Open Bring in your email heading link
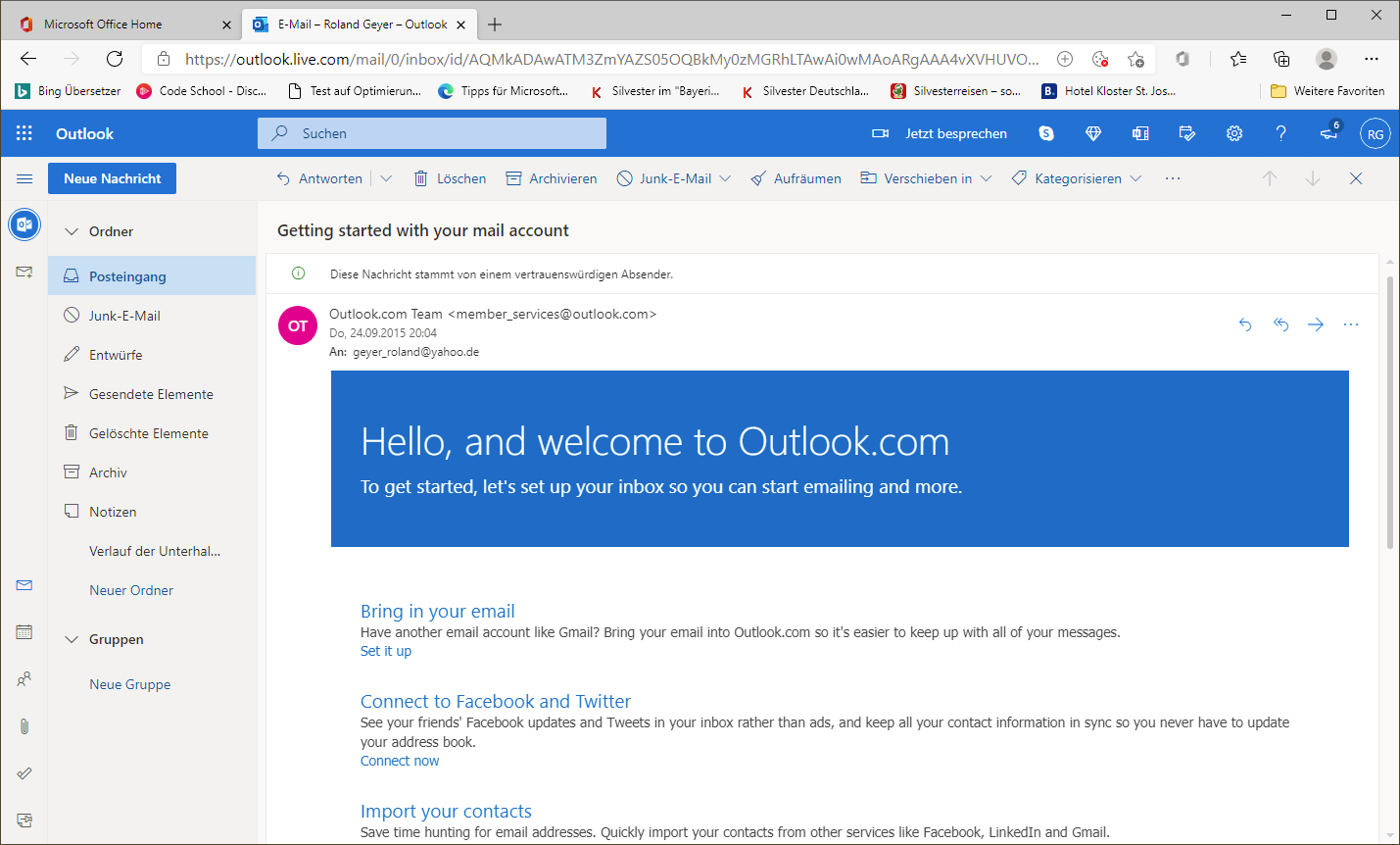1400x845 pixels. pyautogui.click(x=437, y=611)
